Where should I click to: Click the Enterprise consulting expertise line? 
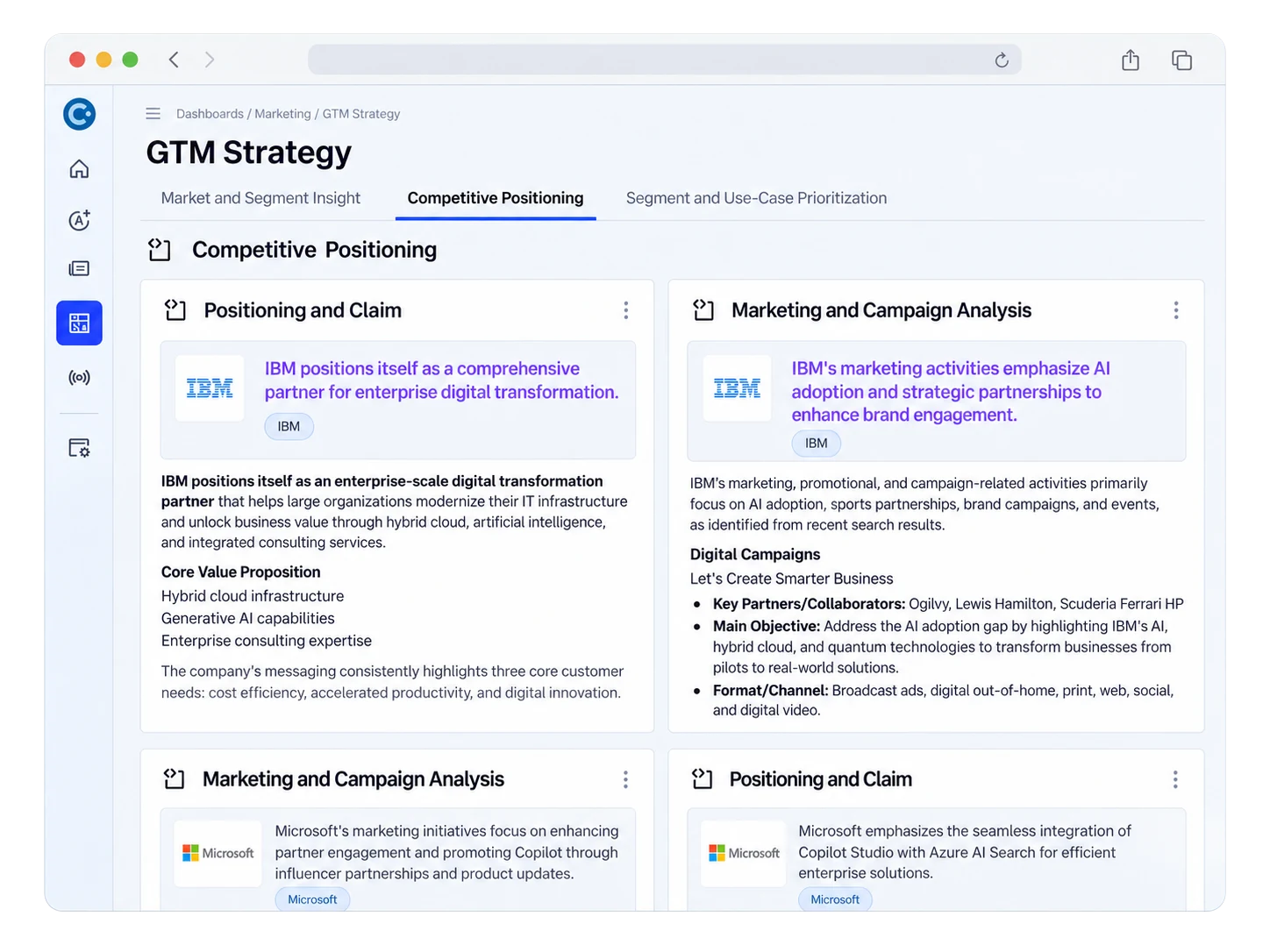point(266,641)
